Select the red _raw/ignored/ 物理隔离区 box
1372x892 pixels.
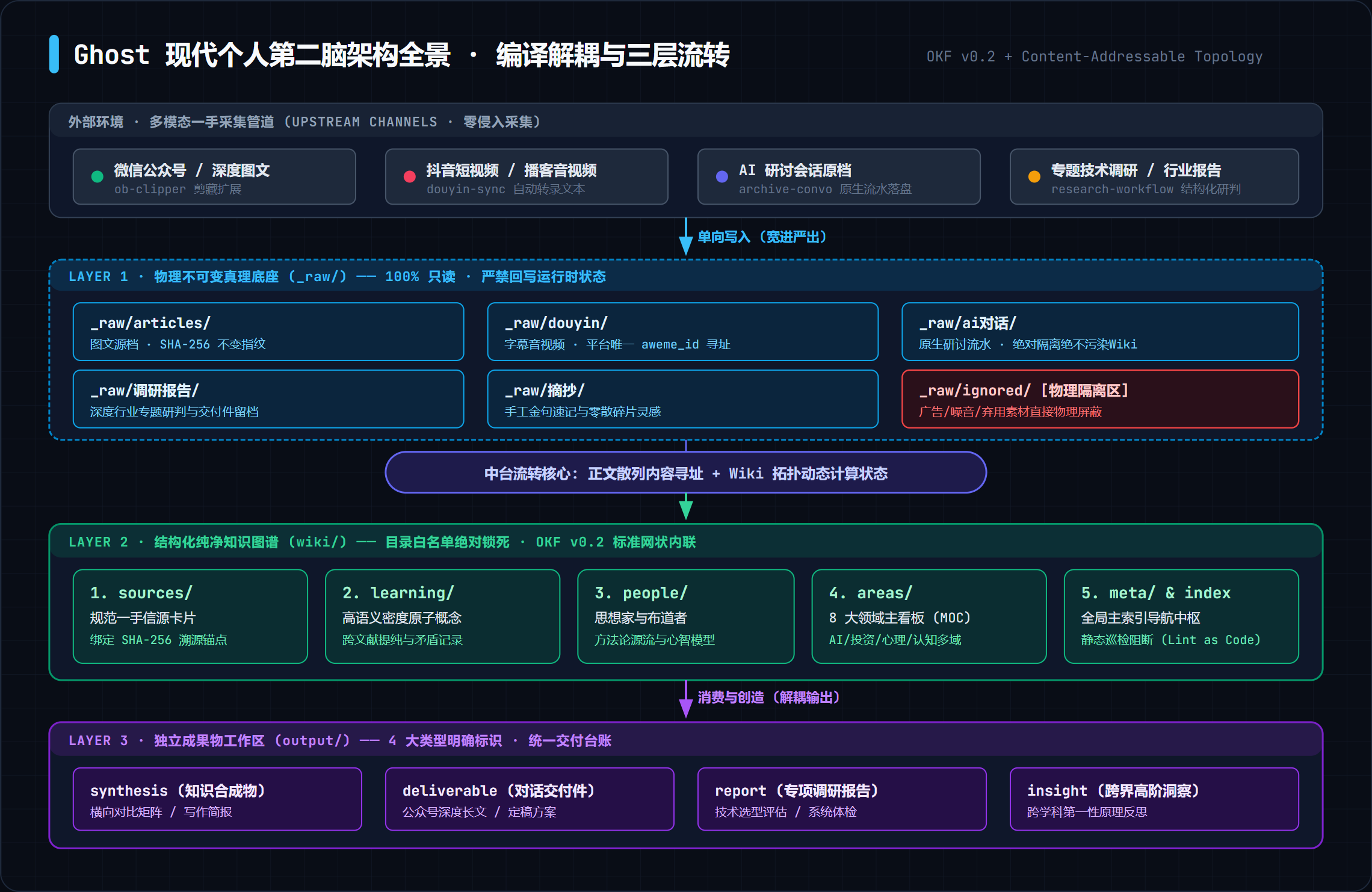click(x=1100, y=399)
